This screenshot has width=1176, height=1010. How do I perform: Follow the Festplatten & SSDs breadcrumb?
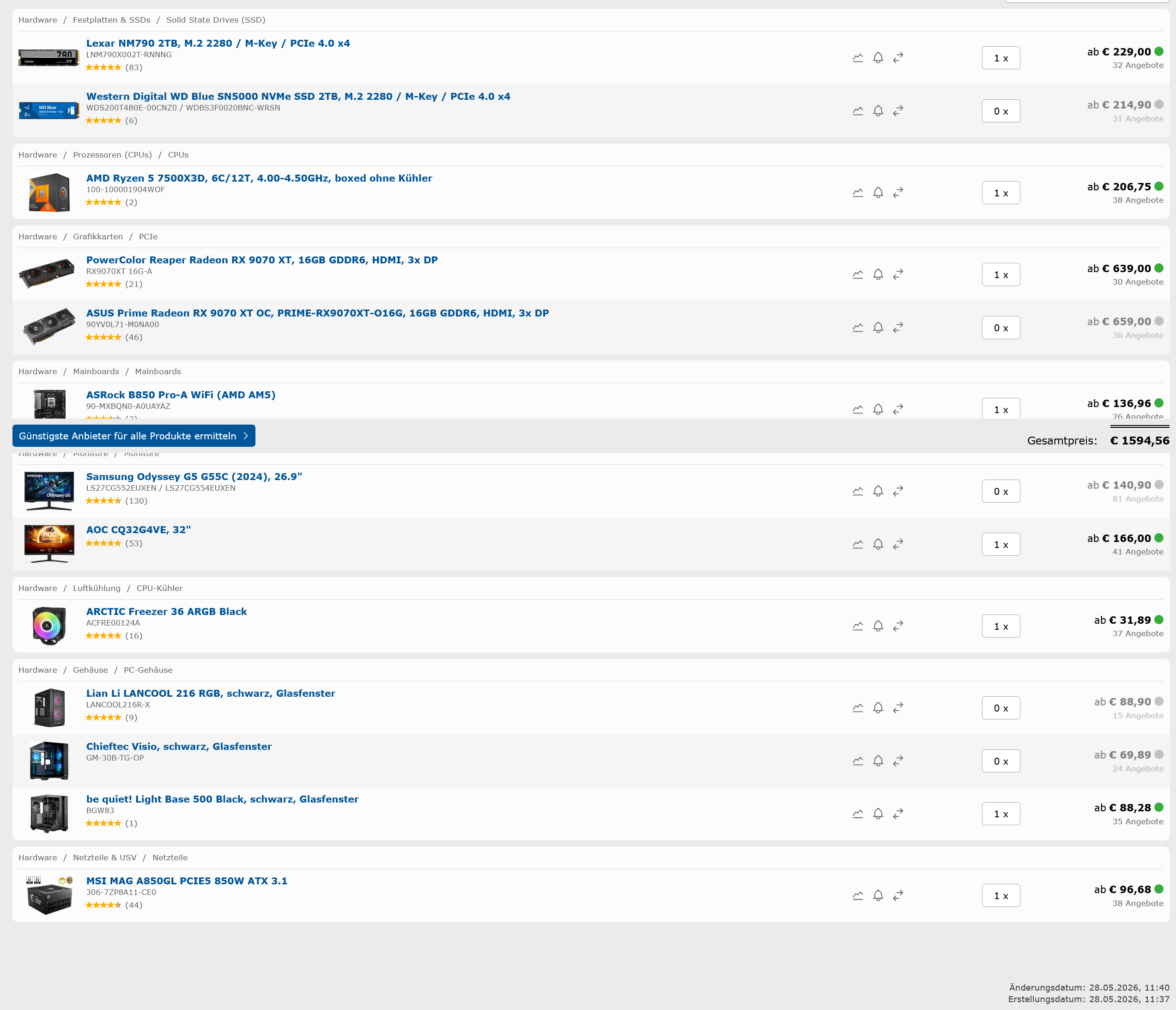(x=112, y=20)
